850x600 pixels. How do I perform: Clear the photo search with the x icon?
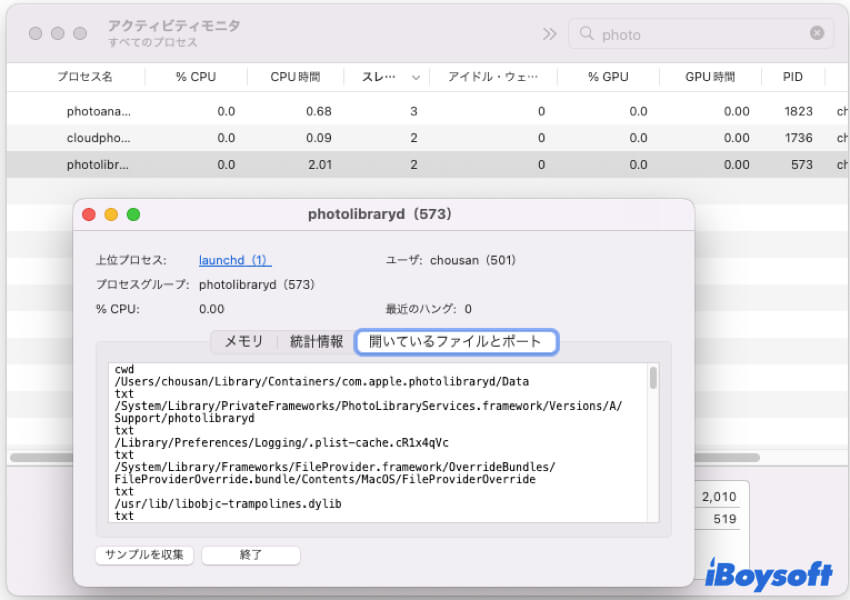point(817,34)
